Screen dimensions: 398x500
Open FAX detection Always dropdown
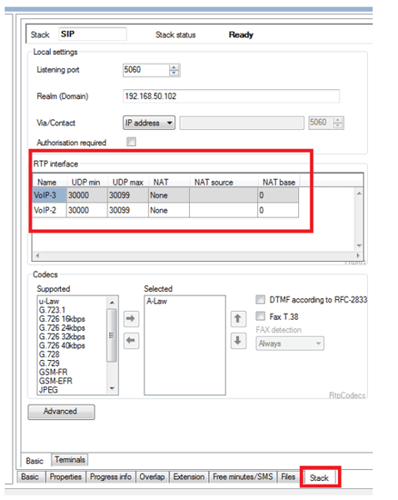pyautogui.click(x=290, y=343)
